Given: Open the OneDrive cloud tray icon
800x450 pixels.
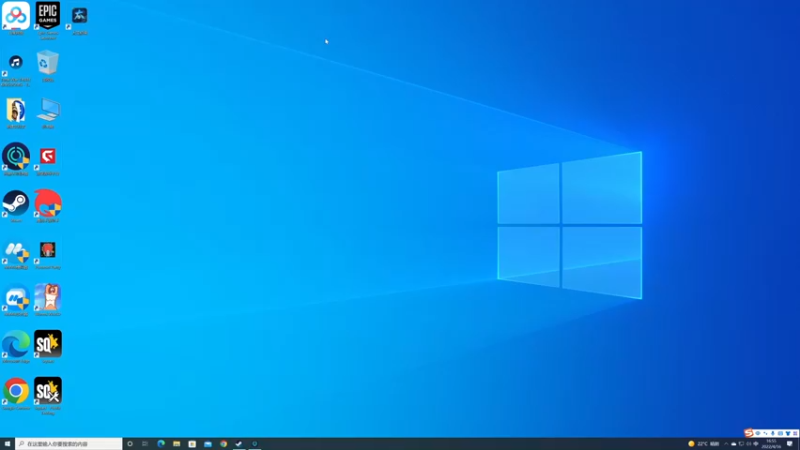Looking at the screenshot, I should click(734, 444).
